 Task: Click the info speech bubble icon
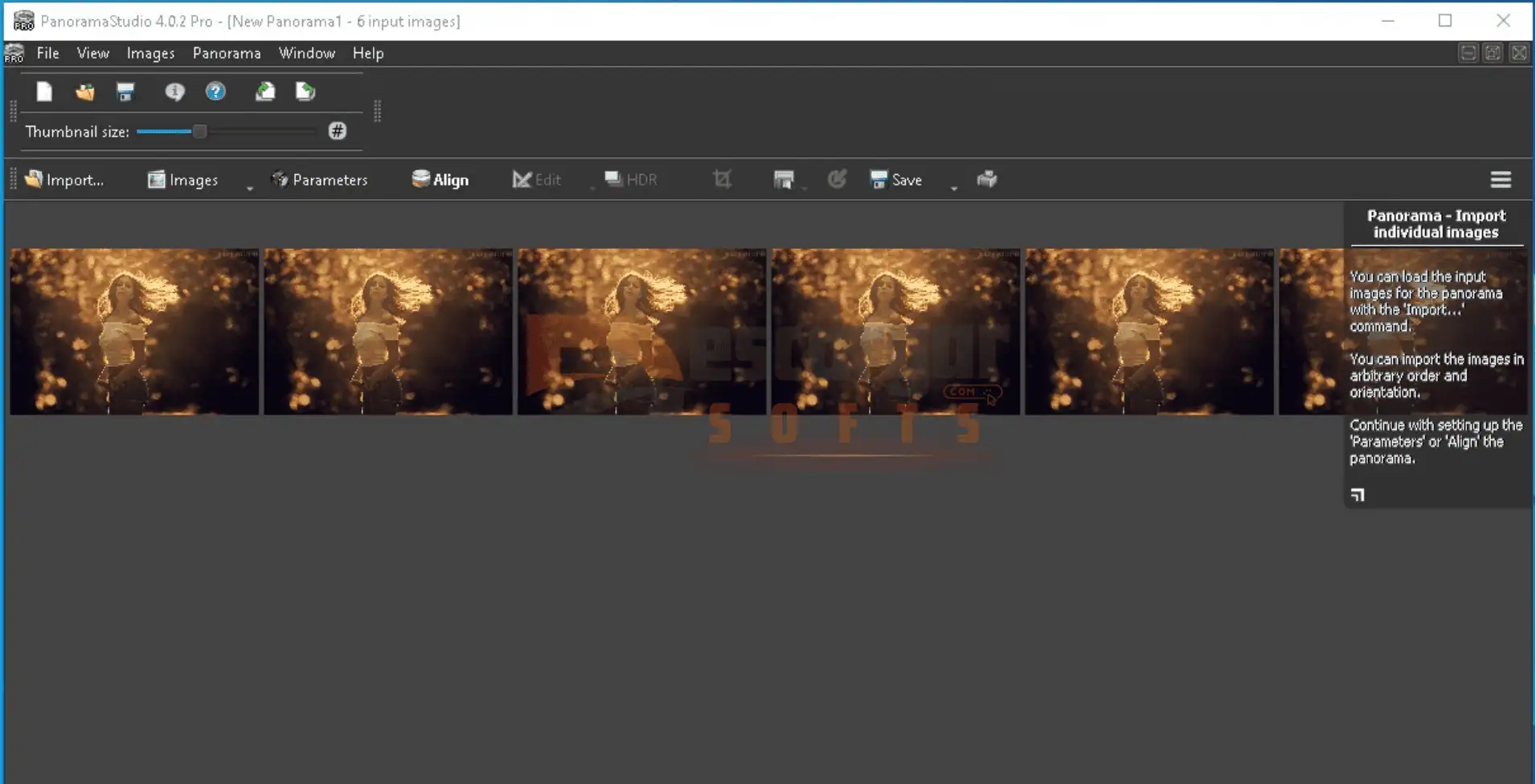[174, 92]
